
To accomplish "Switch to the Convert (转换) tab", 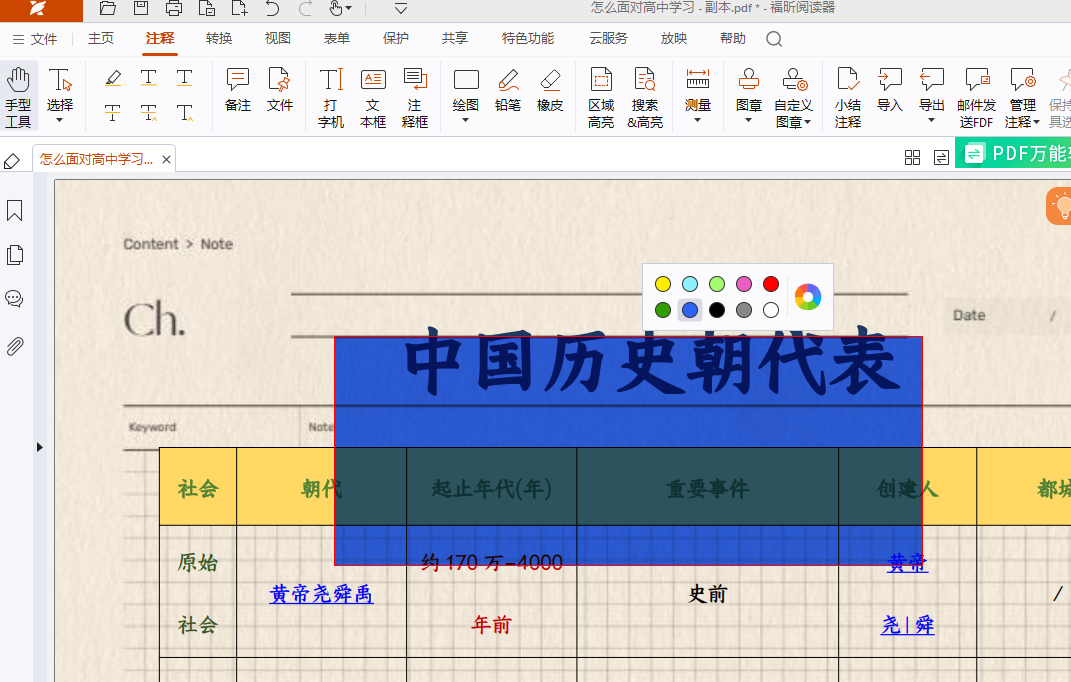I will click(x=219, y=39).
